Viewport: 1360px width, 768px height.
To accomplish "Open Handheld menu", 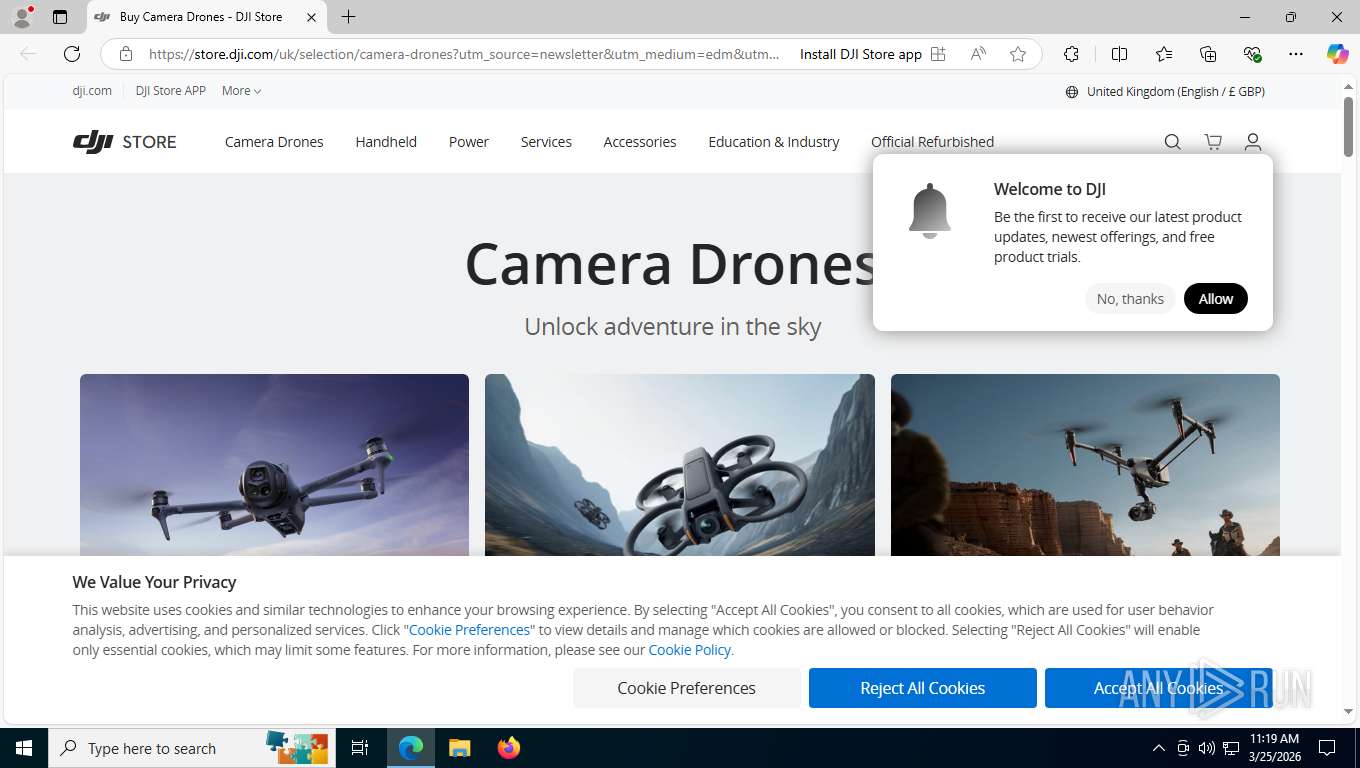I will coord(386,142).
